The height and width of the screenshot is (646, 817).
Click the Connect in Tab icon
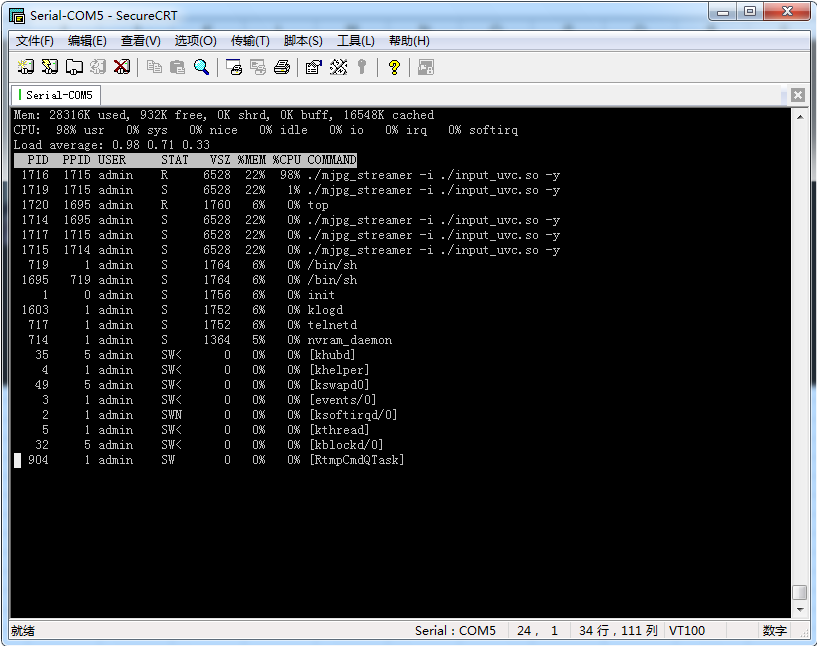(74, 67)
